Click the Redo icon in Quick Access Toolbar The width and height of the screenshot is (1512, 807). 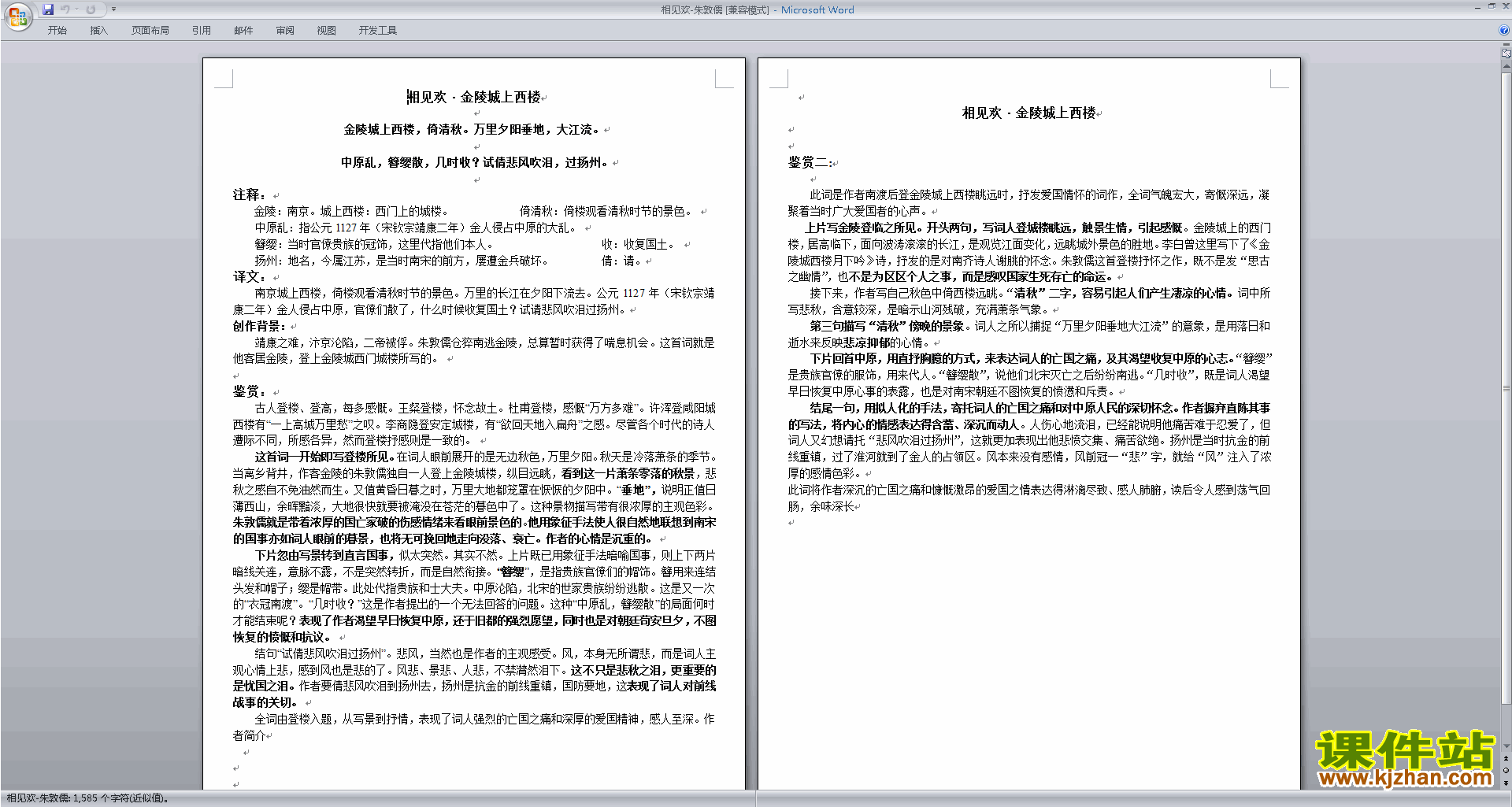pyautogui.click(x=91, y=9)
